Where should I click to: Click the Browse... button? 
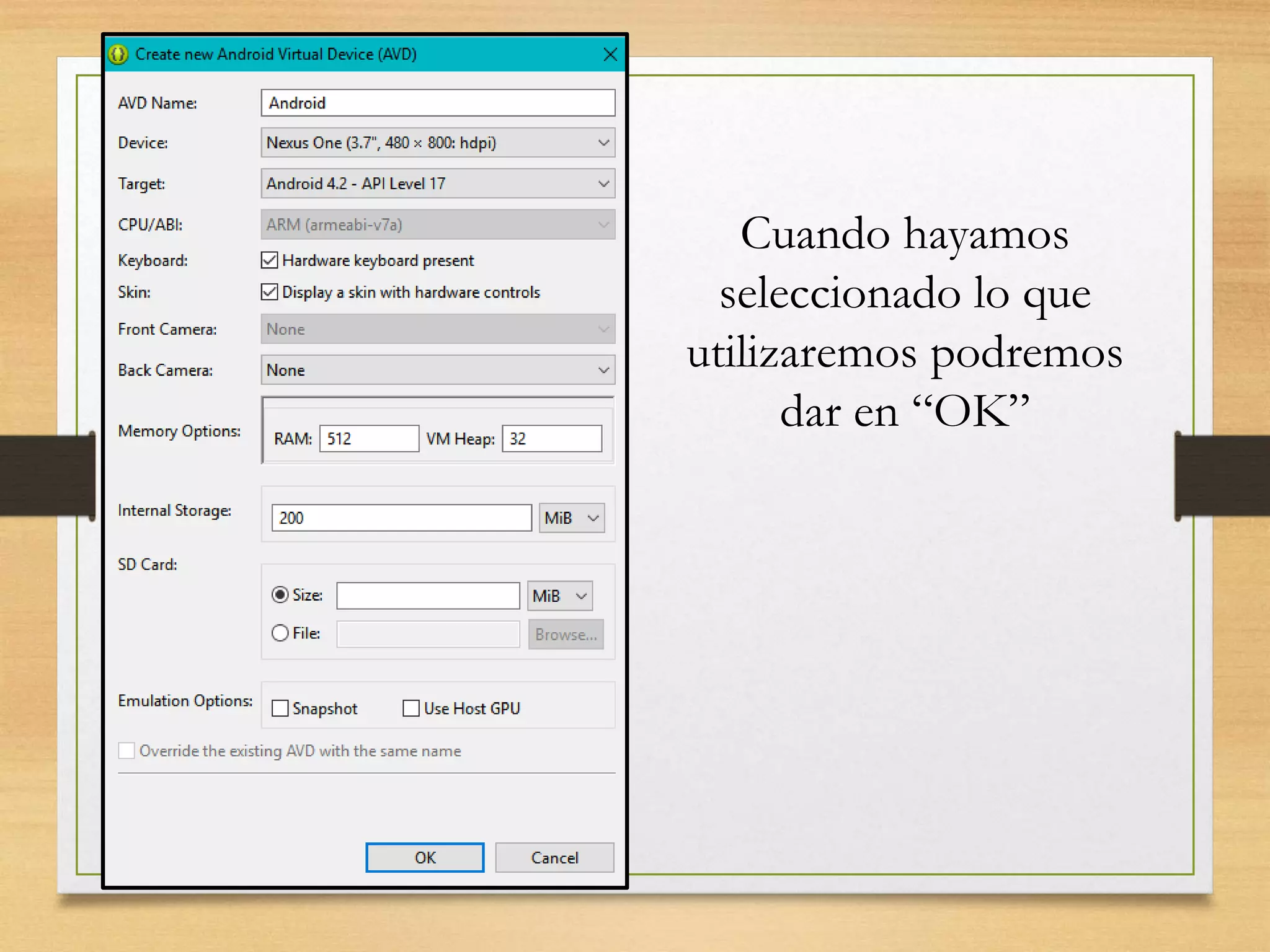click(x=566, y=635)
